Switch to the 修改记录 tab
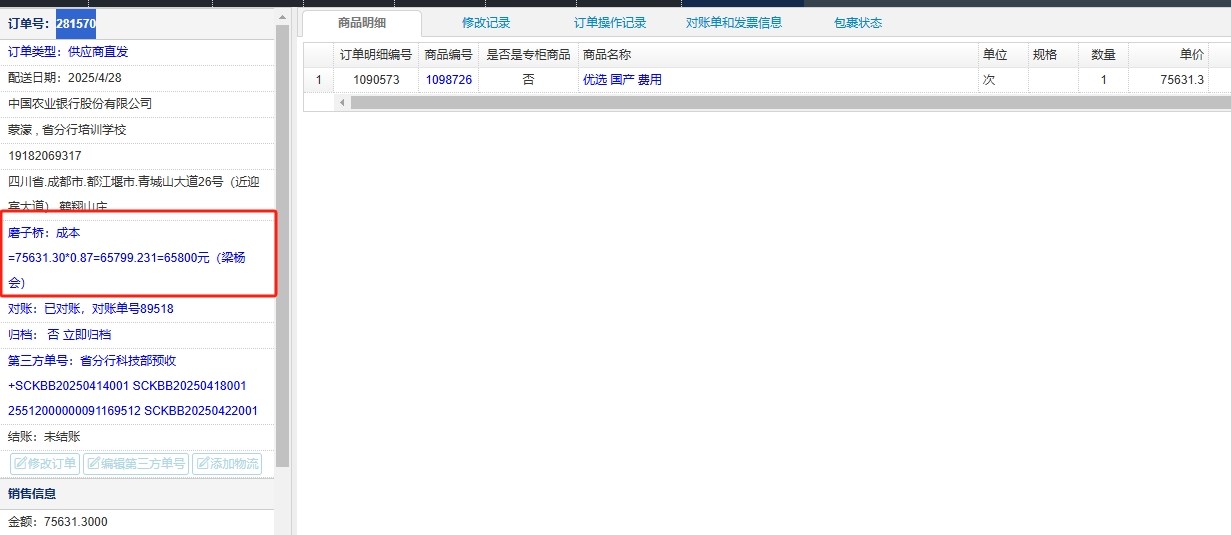The image size is (1231, 535). click(x=486, y=22)
